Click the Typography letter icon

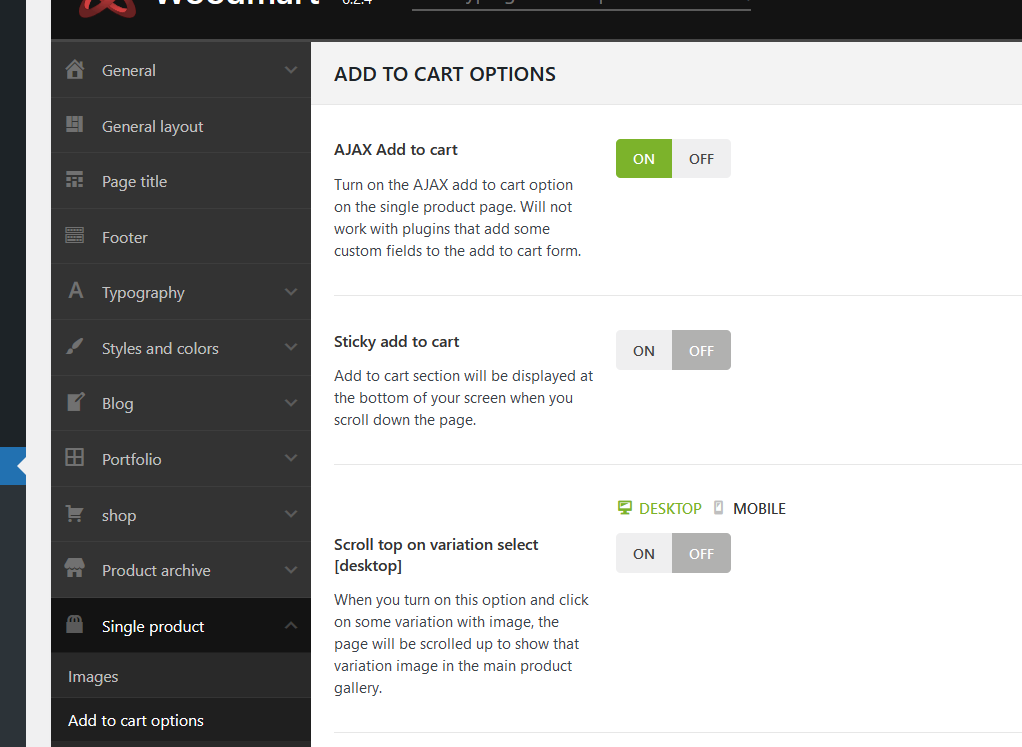[74, 292]
